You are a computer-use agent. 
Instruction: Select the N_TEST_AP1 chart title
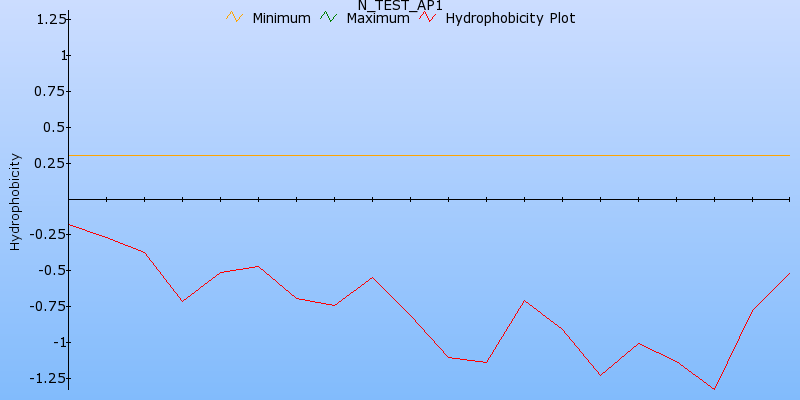(400, 6)
